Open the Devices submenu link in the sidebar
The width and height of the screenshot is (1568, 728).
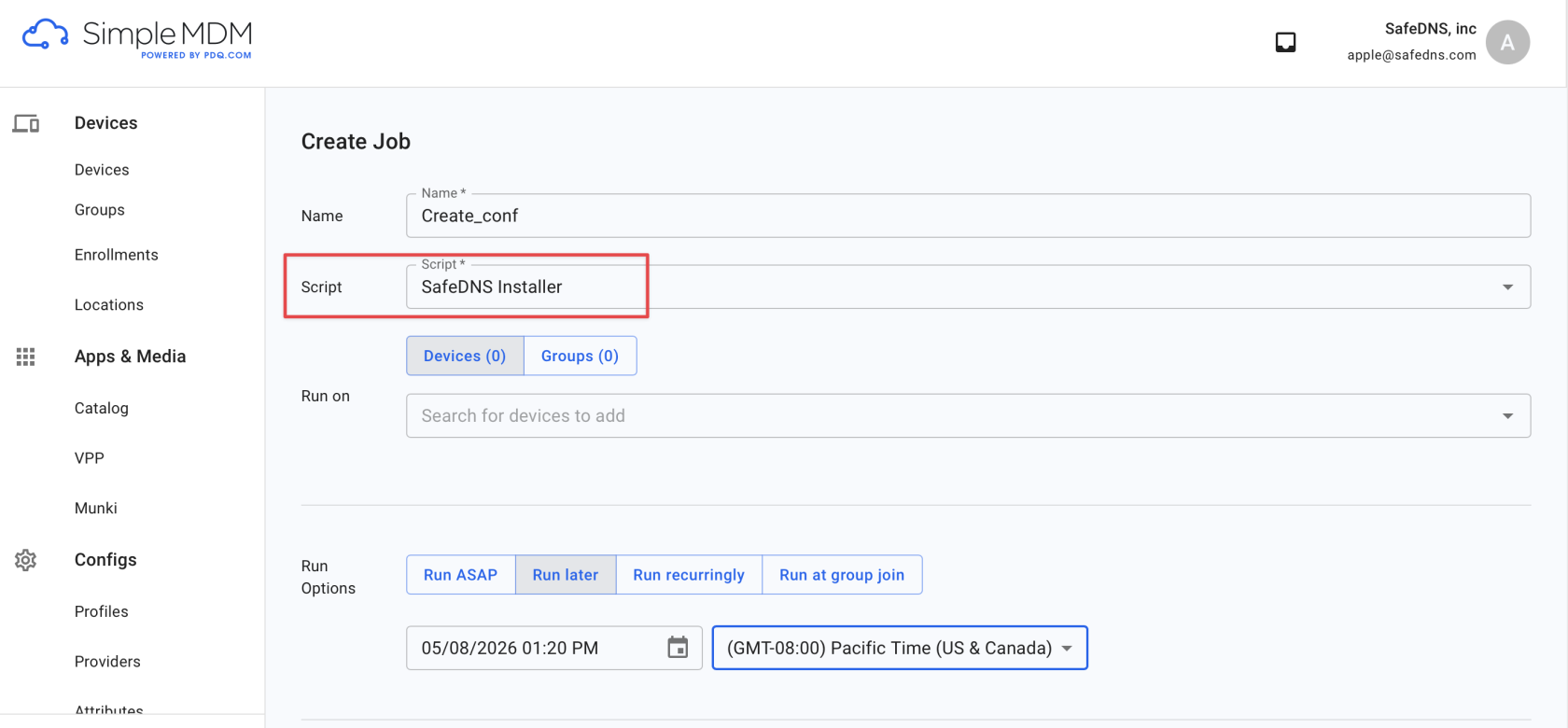click(x=102, y=170)
